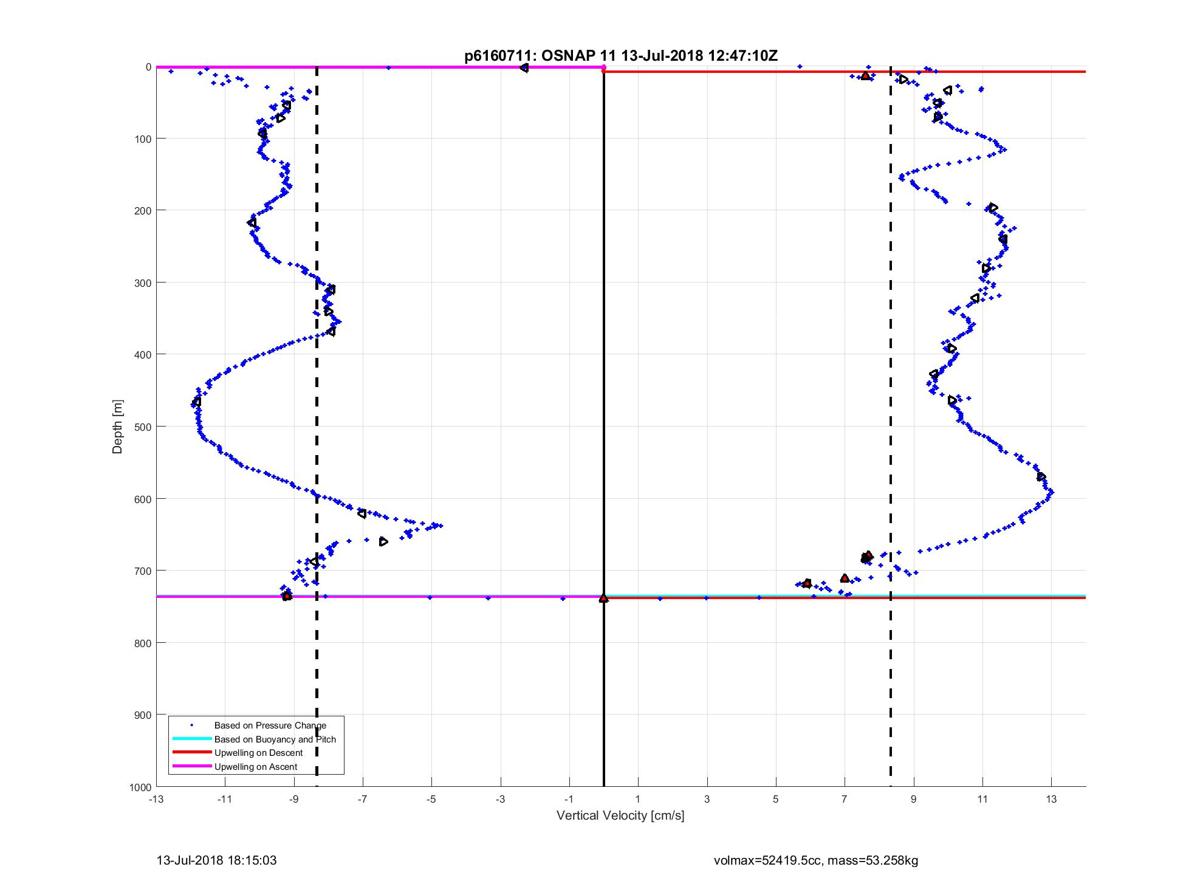
Task: Click the x-axis tick label '-5'
Action: point(431,799)
